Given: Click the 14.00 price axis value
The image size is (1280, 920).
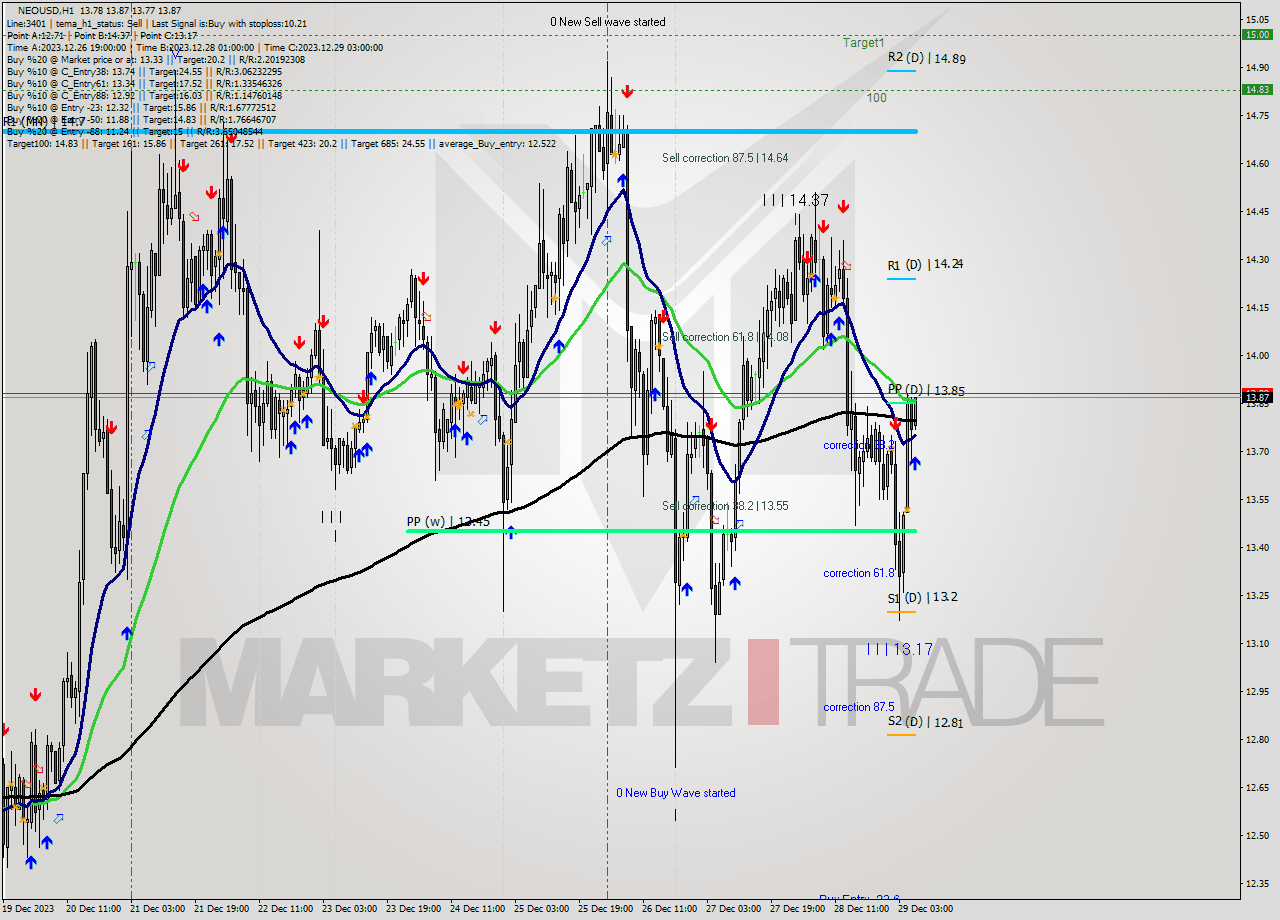Looking at the screenshot, I should 1256,355.
